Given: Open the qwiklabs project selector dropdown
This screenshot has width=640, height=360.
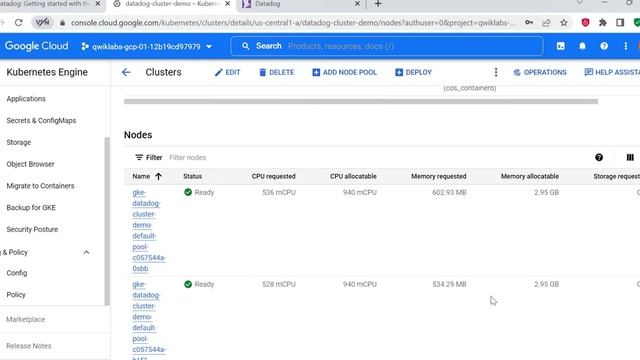Looking at the screenshot, I should coord(147,47).
